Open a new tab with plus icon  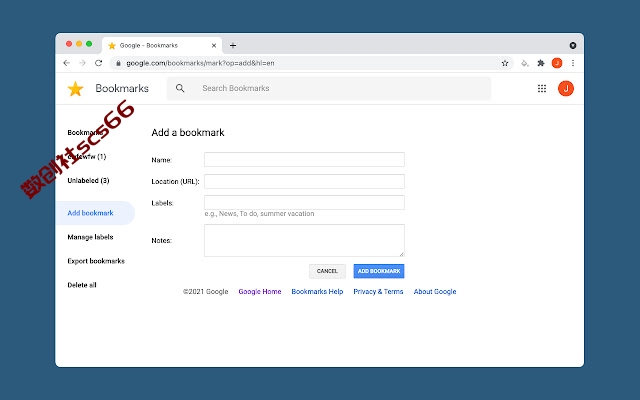point(233,45)
